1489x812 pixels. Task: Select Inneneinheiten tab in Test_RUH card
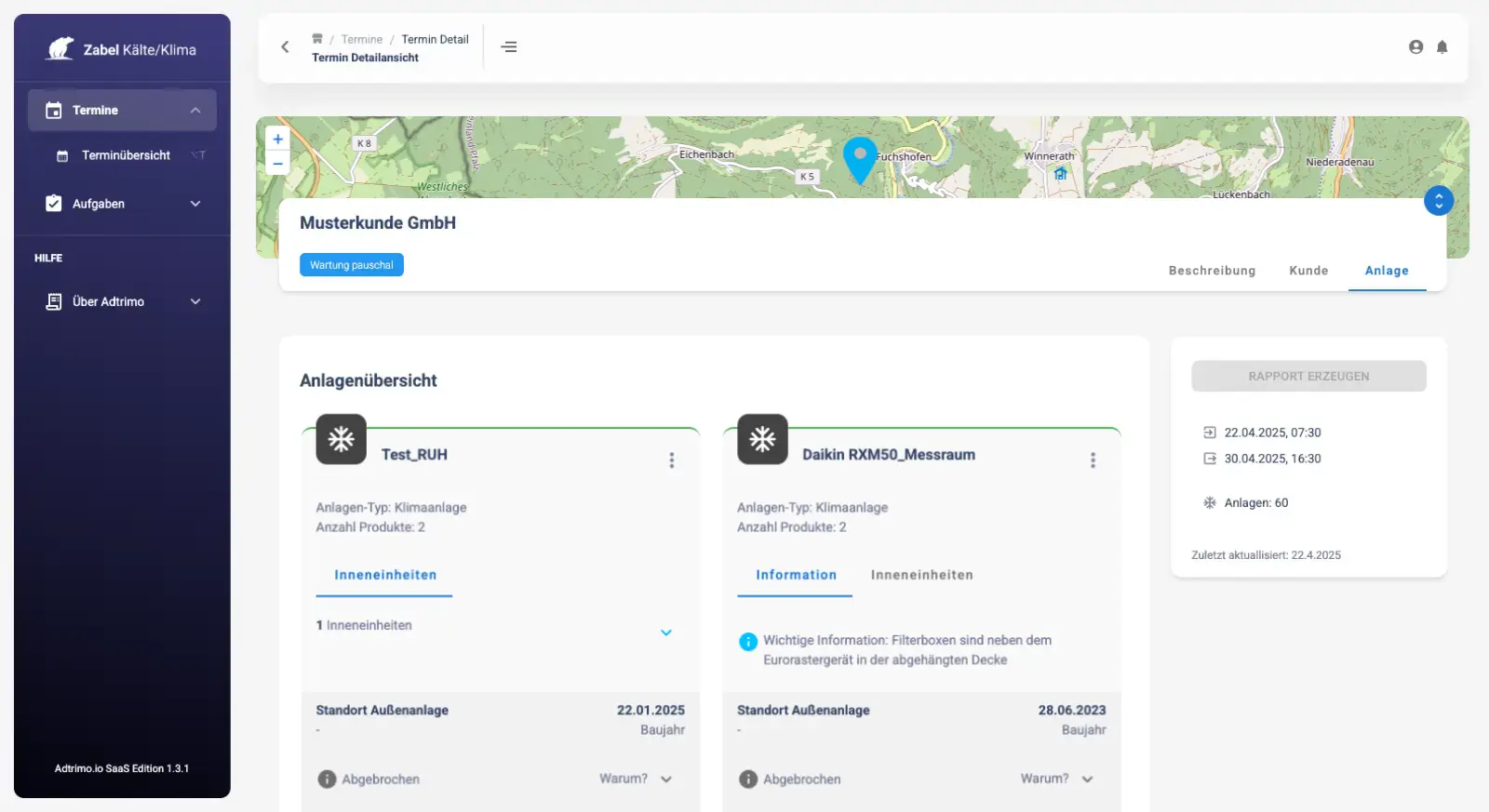pos(385,575)
